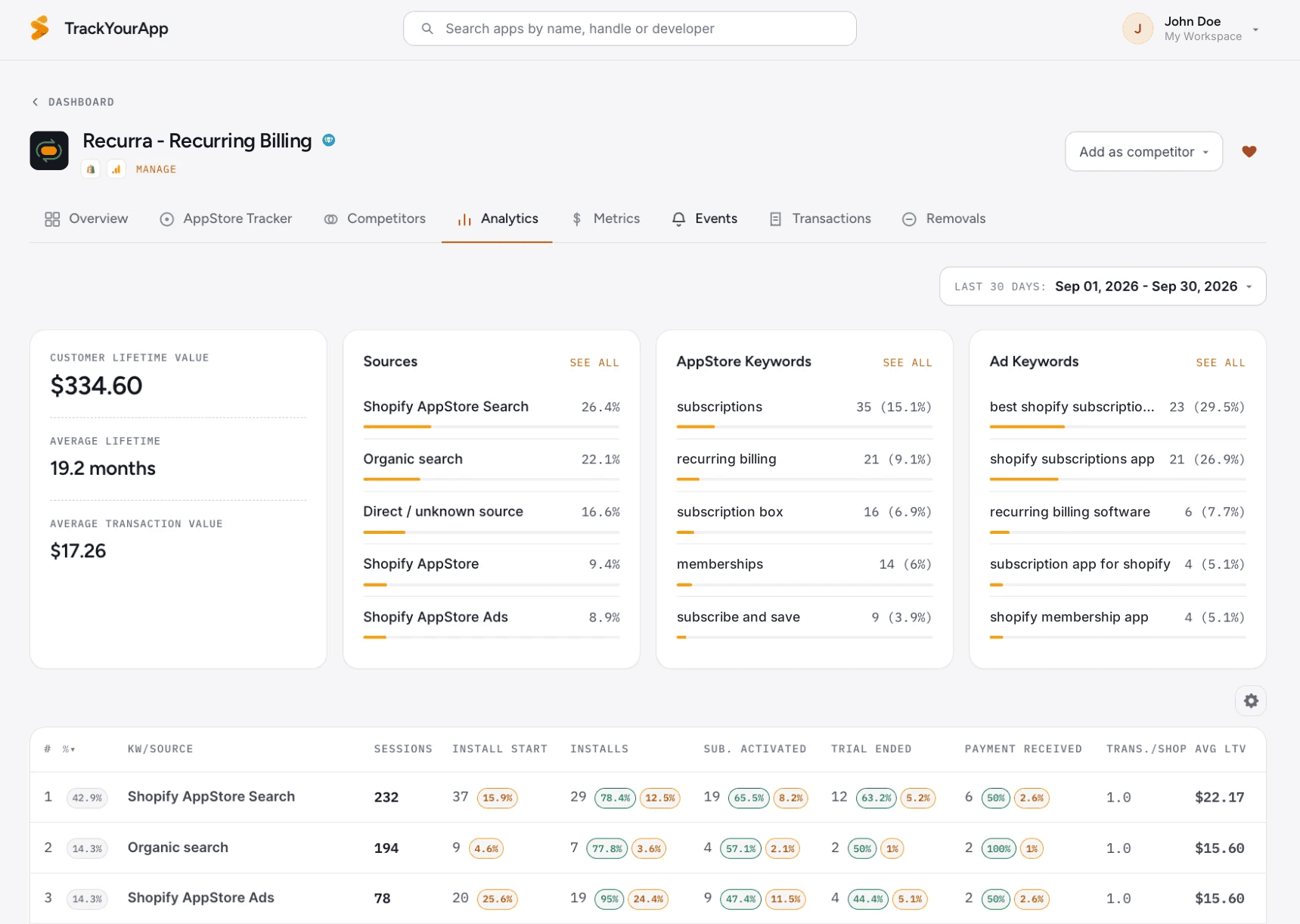Viewport: 1300px width, 924px height.
Task: Open the Add as competitor dropdown
Action: (1143, 152)
